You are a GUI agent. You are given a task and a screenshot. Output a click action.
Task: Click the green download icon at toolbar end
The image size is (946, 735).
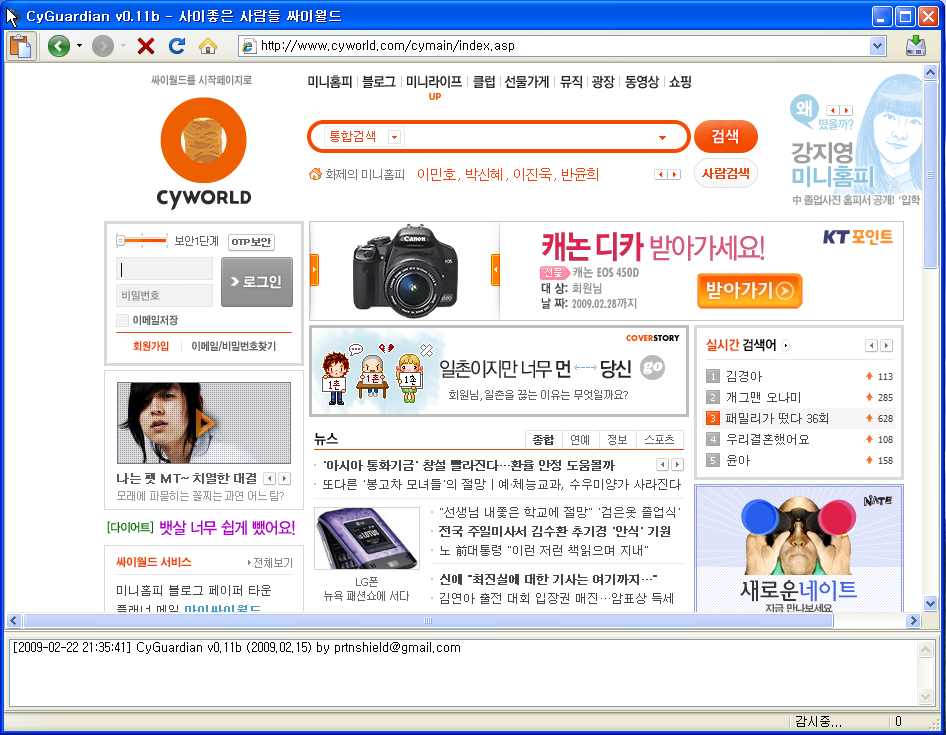(916, 46)
